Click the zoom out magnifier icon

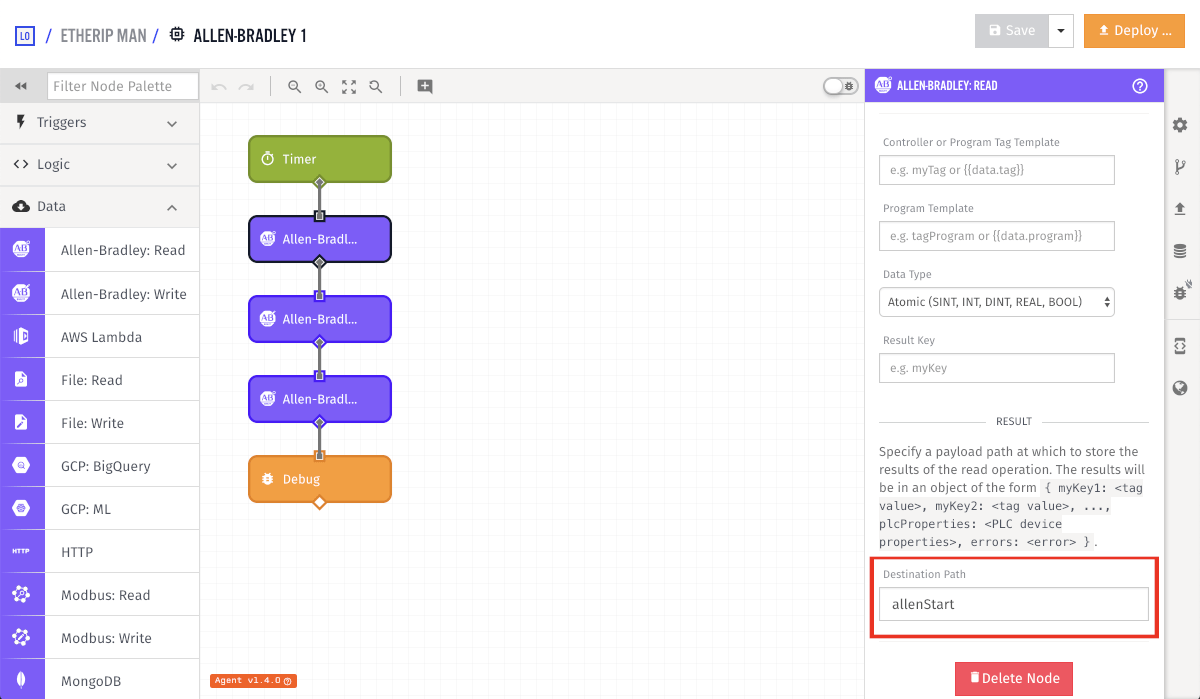pos(295,87)
